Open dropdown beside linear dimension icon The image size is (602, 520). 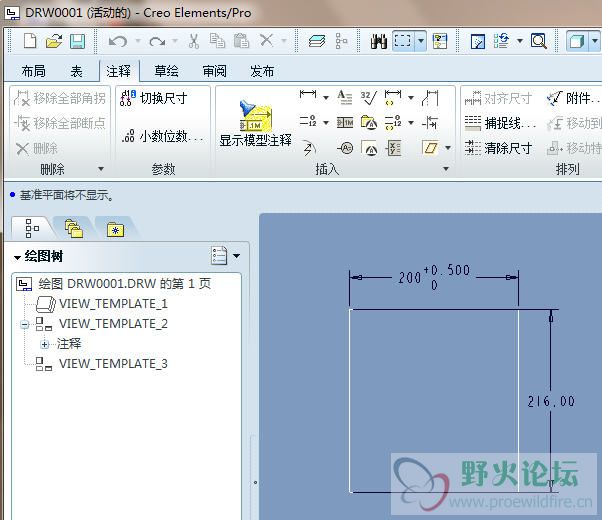326,98
